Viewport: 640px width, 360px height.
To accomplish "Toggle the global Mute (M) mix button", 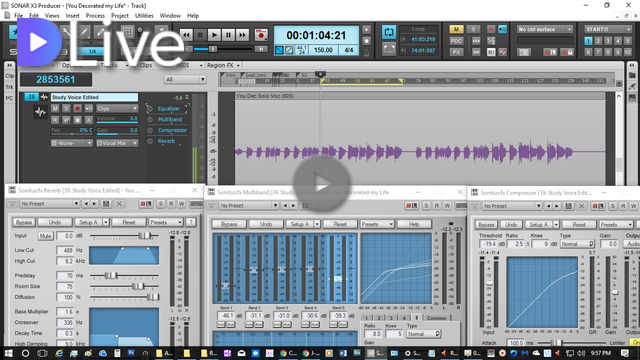I will tap(456, 29).
